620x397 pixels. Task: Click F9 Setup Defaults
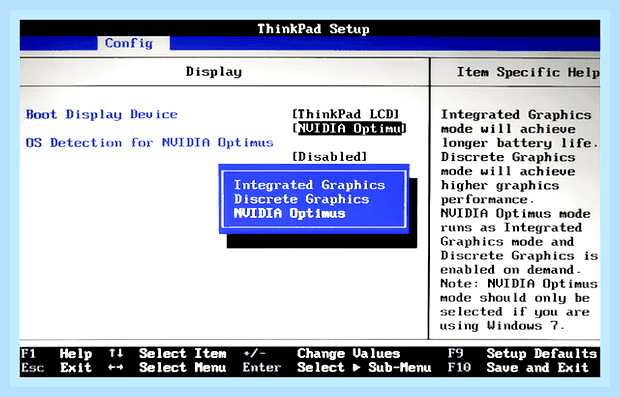(522, 353)
